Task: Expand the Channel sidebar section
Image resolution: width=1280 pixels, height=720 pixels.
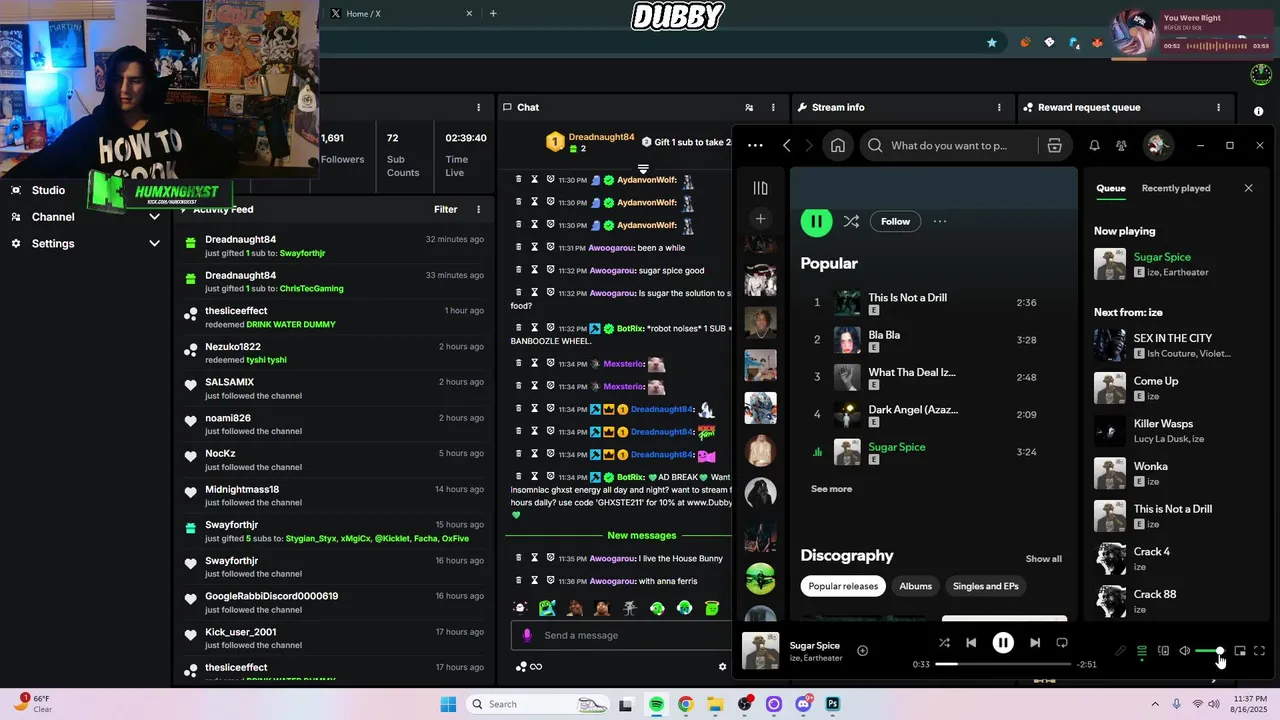Action: coord(154,216)
